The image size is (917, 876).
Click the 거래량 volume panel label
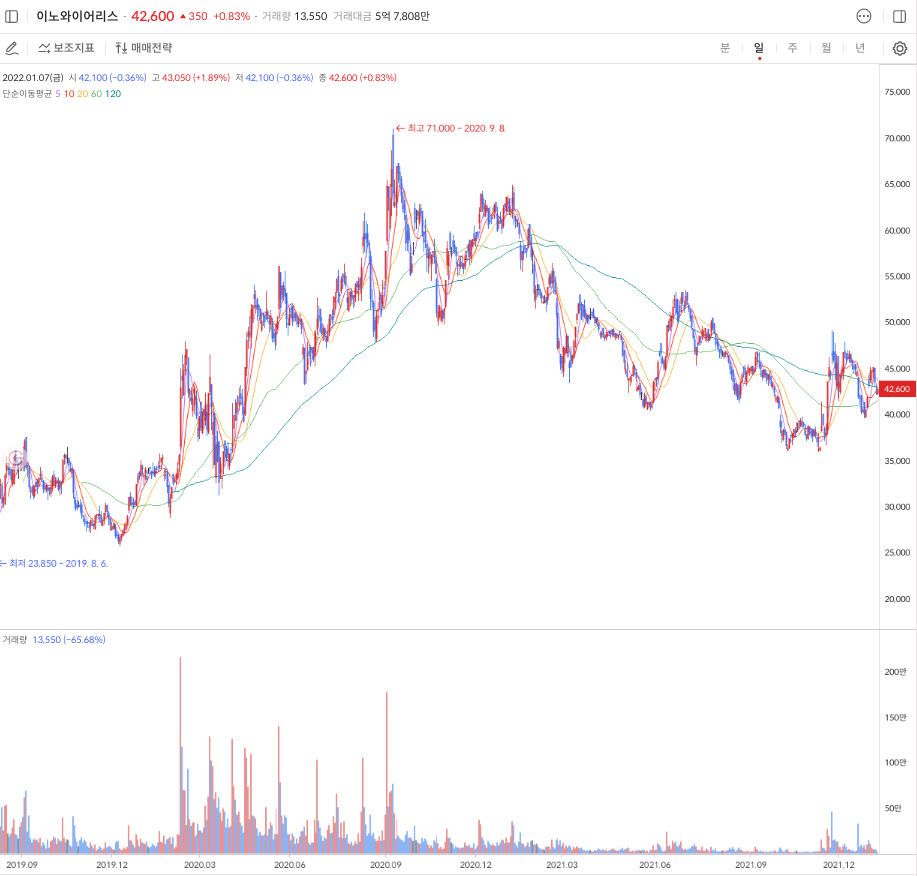[x=14, y=640]
